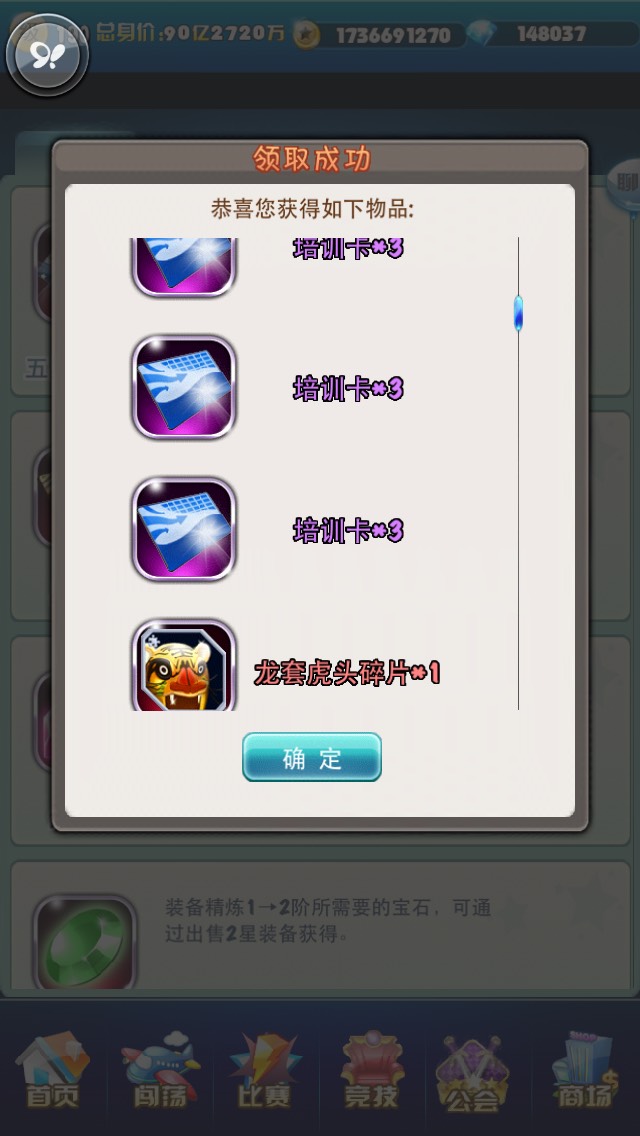Select the 龙套虎头碎片*1 reward label

[x=347, y=674]
